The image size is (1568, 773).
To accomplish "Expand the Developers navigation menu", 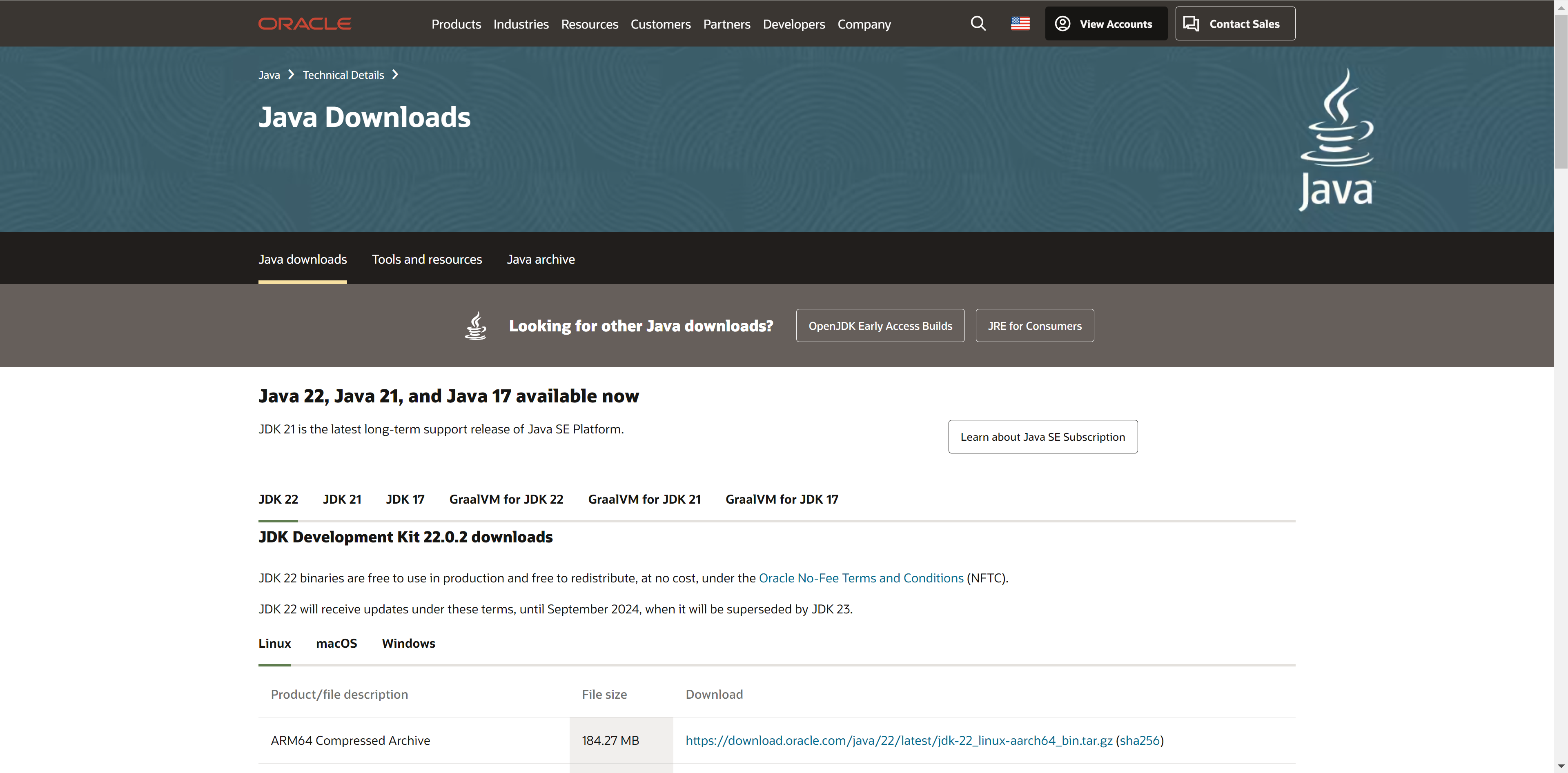I will [794, 24].
